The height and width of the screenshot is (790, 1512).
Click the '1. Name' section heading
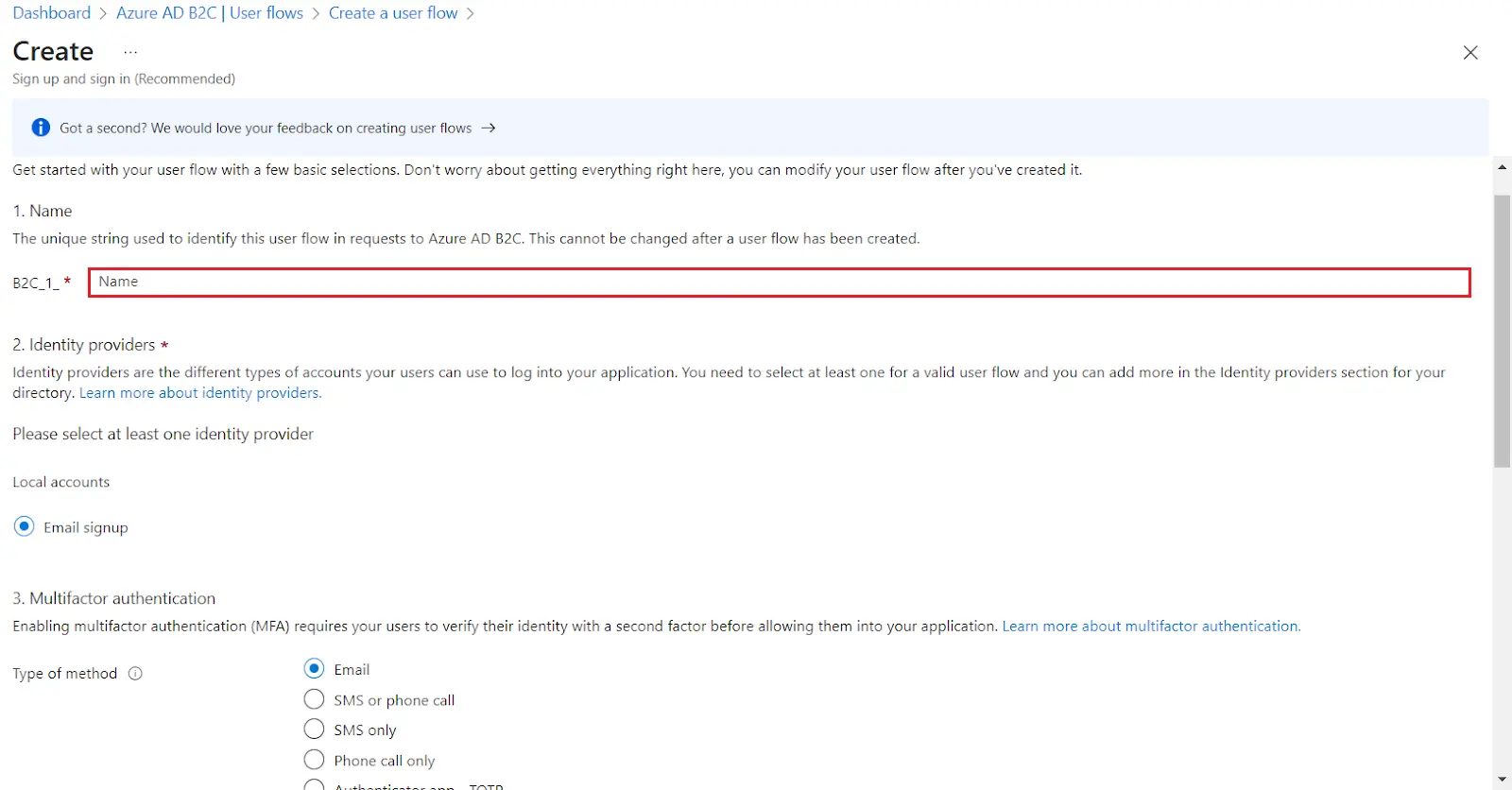tap(43, 211)
